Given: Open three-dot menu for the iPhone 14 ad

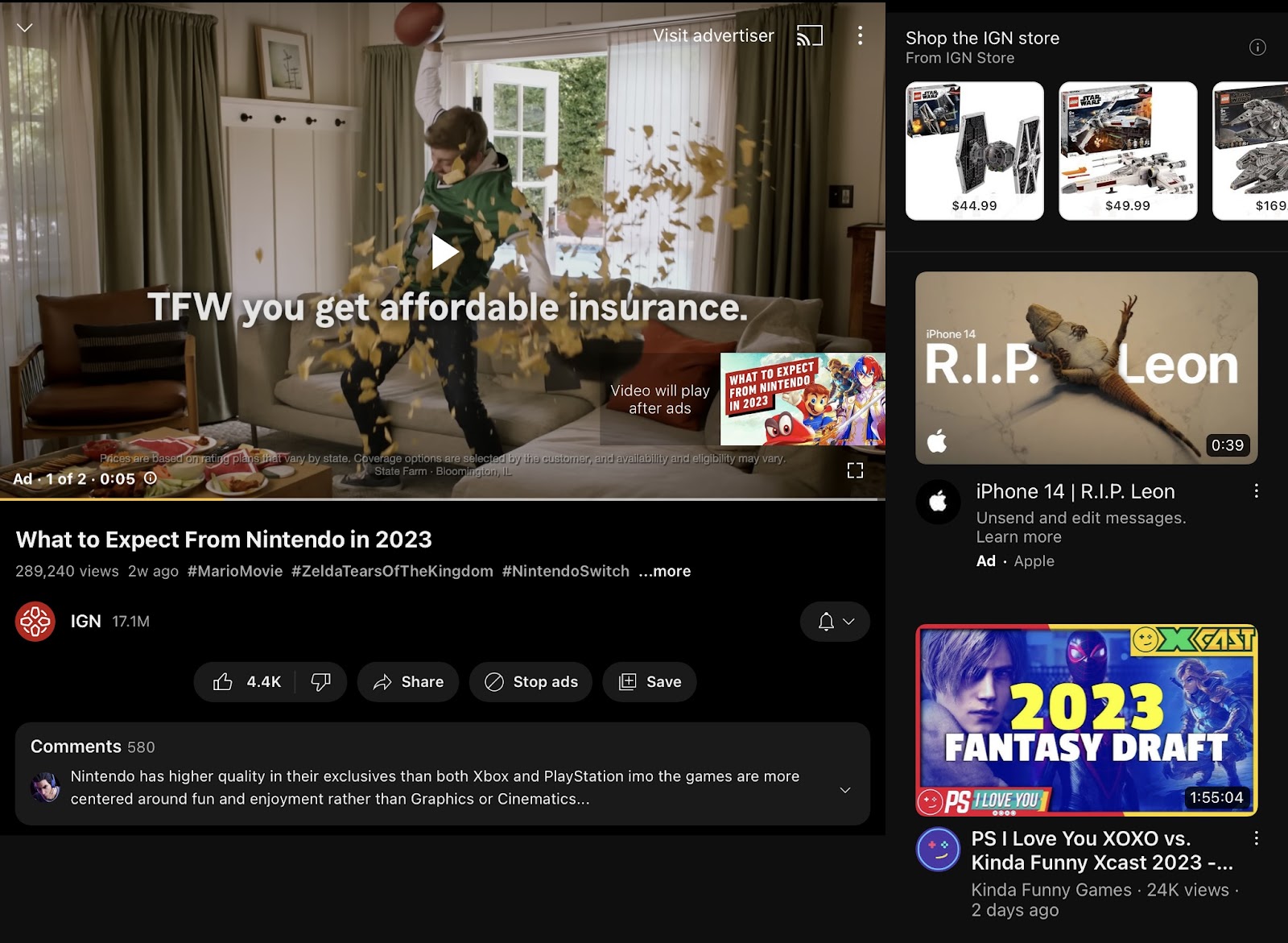Looking at the screenshot, I should (1256, 491).
